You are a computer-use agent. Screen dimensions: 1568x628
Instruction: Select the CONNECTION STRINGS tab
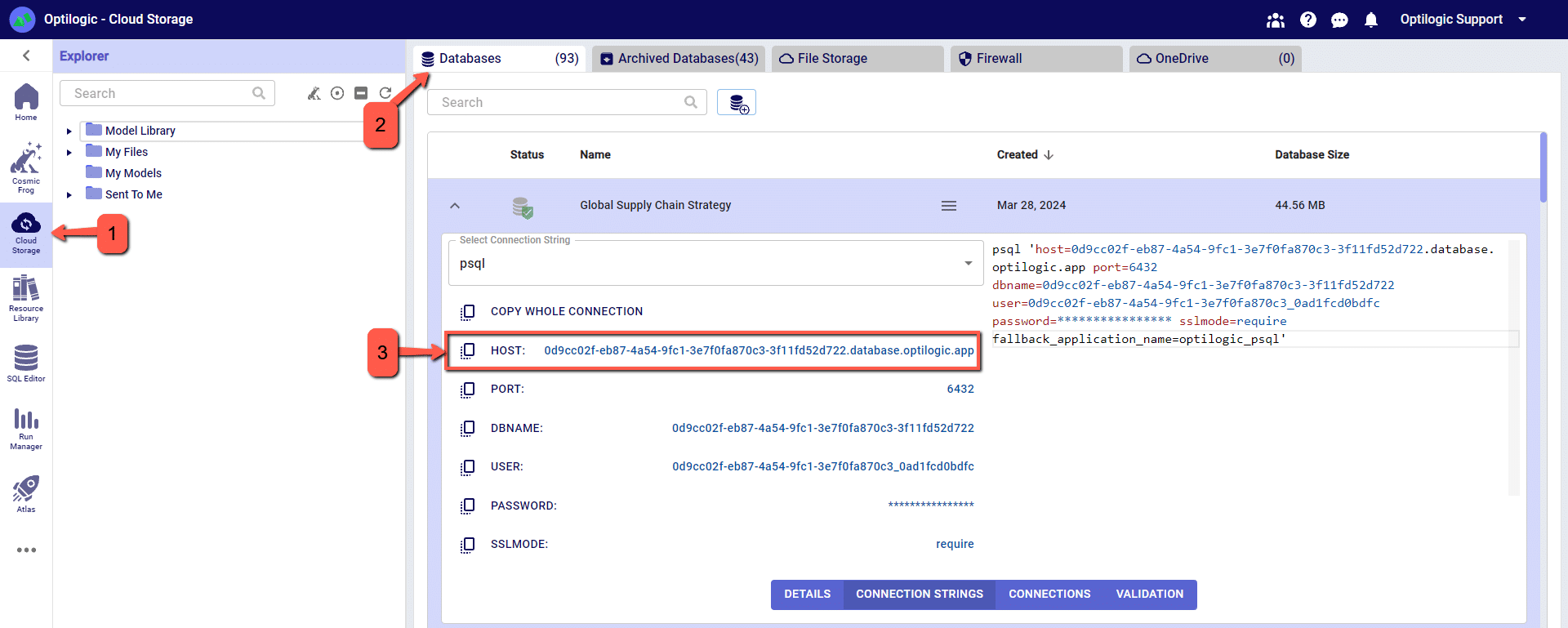(920, 595)
